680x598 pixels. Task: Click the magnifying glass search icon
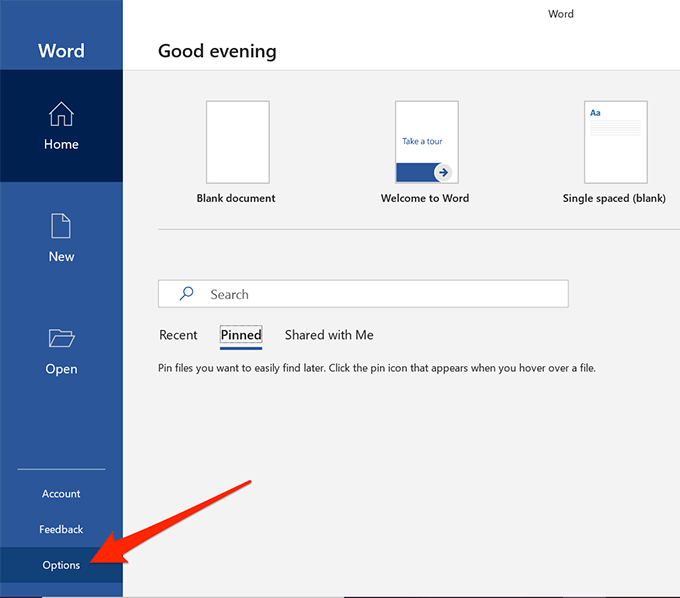(186, 294)
